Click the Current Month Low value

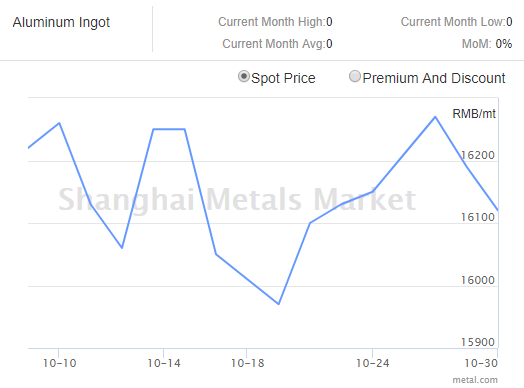(x=509, y=22)
